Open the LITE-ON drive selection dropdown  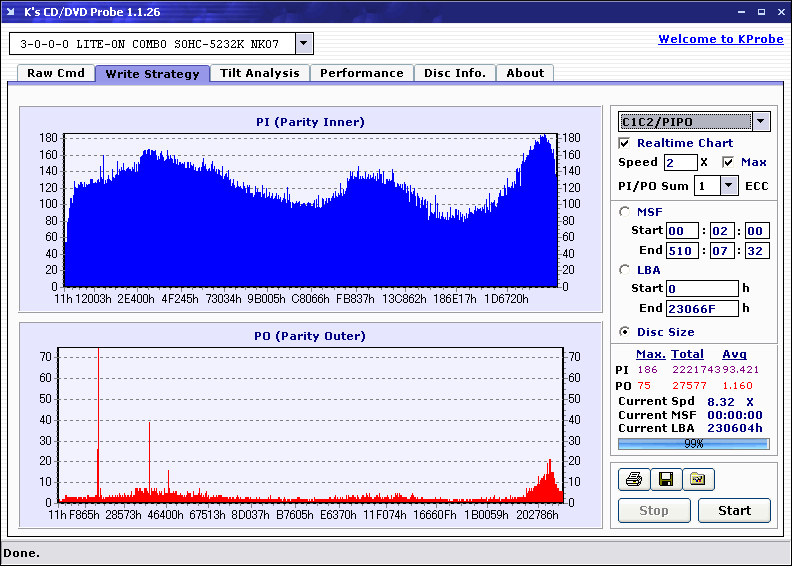coord(304,44)
